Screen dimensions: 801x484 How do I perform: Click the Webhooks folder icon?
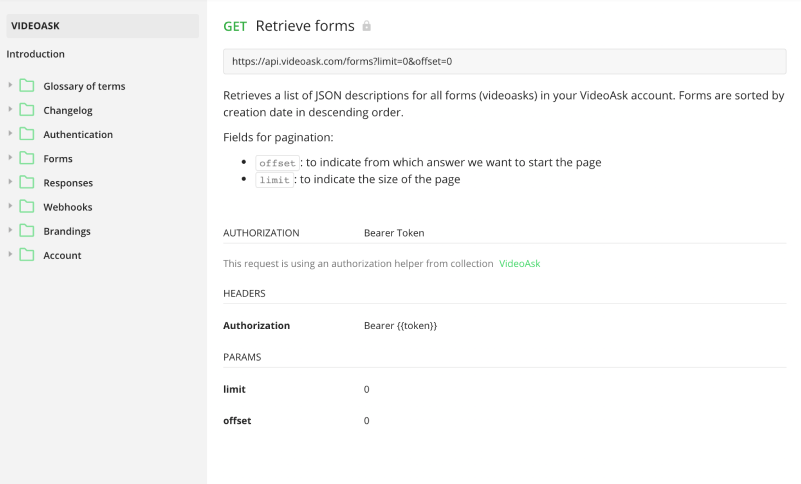pyautogui.click(x=26, y=207)
